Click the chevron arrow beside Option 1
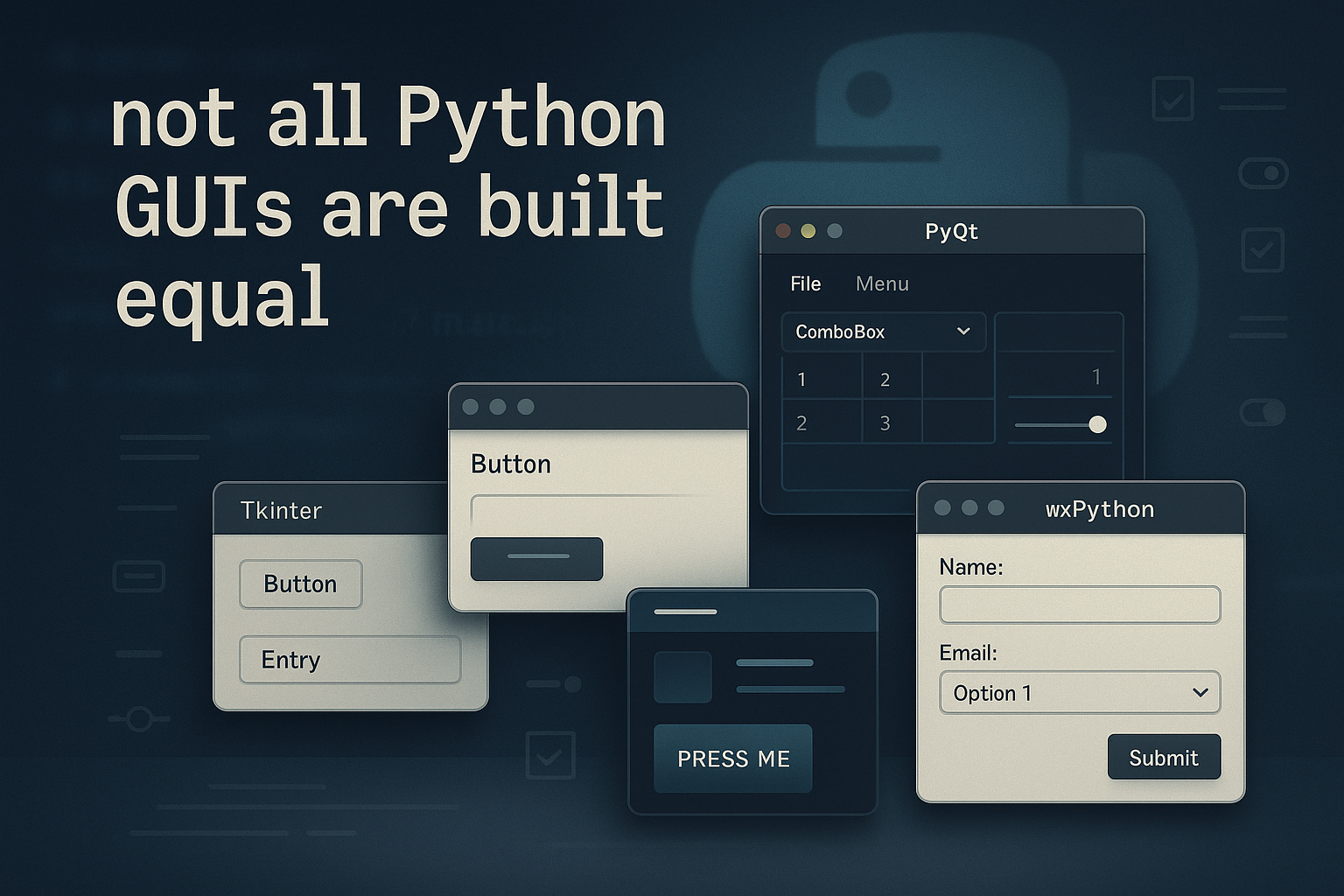 (1200, 692)
